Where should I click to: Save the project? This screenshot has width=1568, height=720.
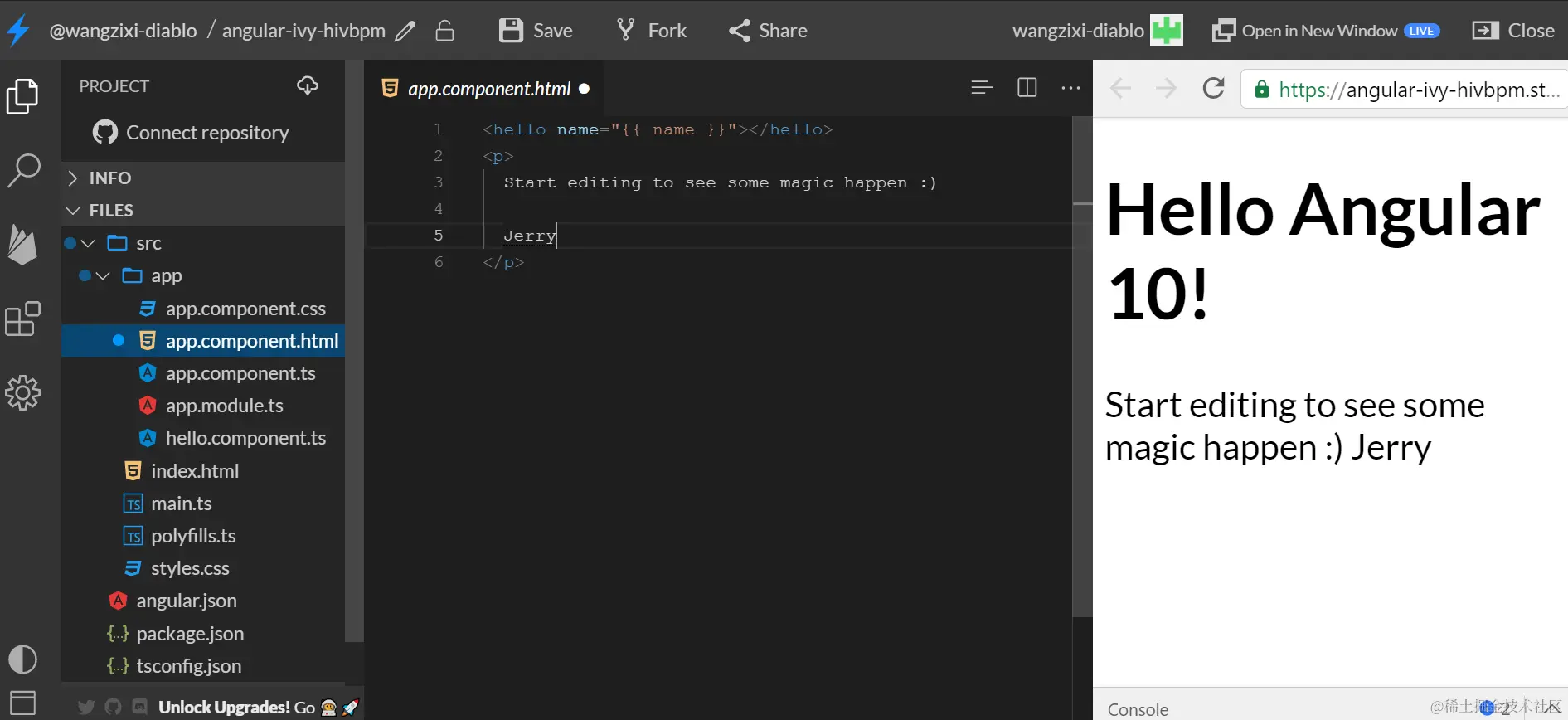(536, 31)
